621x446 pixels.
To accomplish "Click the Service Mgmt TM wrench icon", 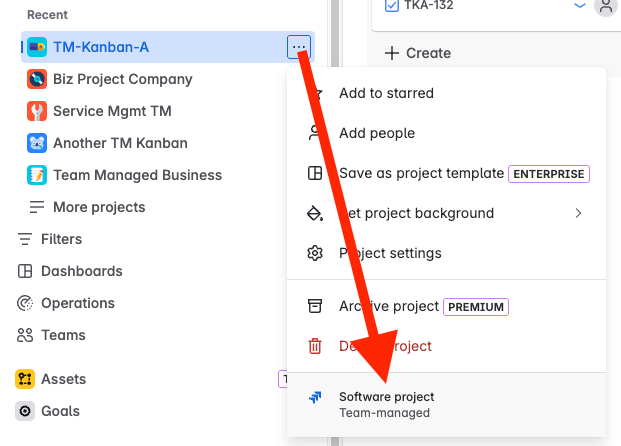I will (37, 111).
